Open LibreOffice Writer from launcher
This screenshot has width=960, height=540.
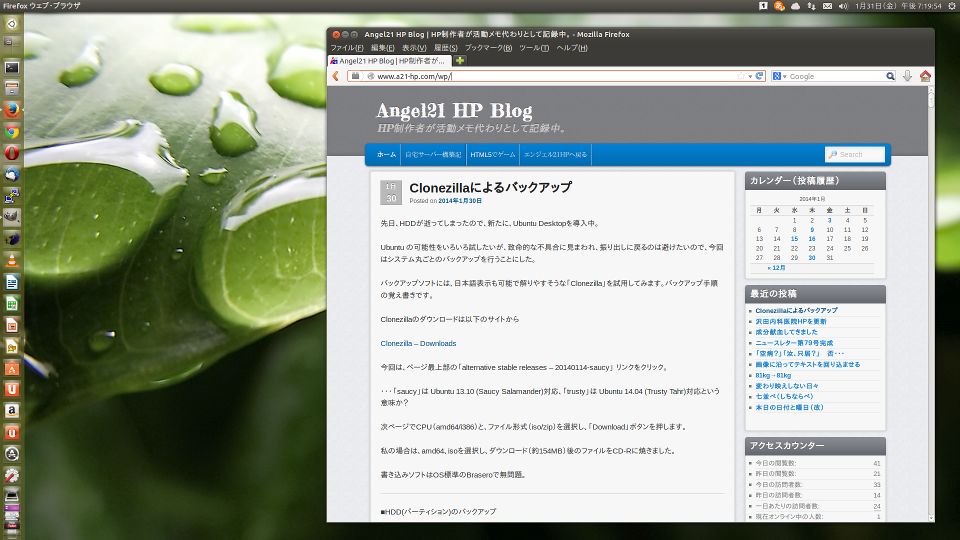(x=12, y=282)
